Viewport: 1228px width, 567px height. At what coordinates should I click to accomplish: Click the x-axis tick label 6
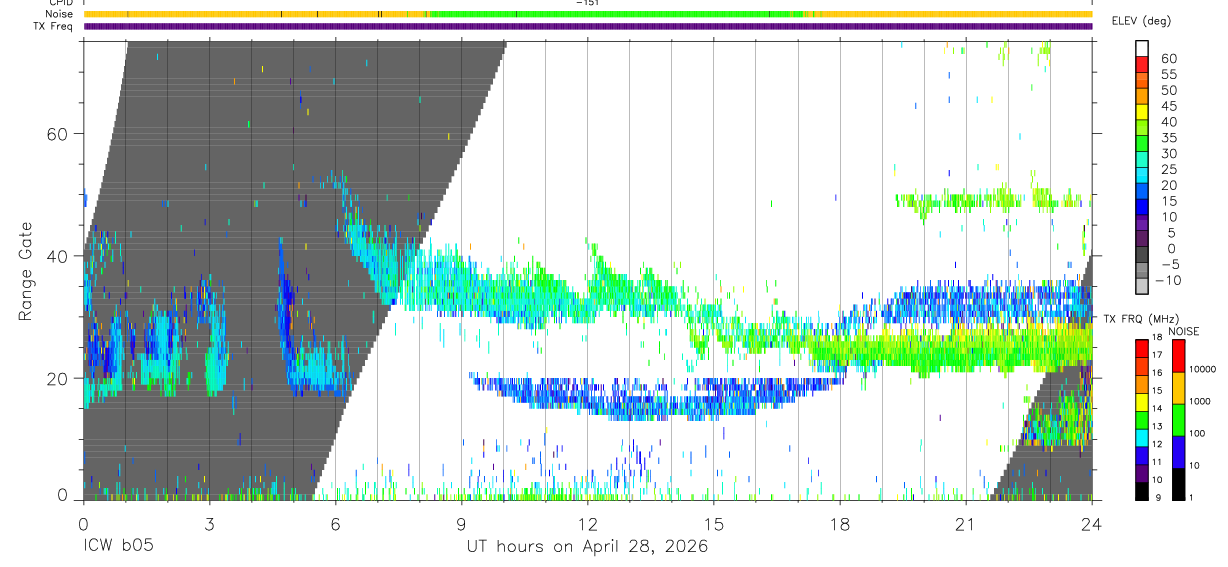tap(335, 524)
